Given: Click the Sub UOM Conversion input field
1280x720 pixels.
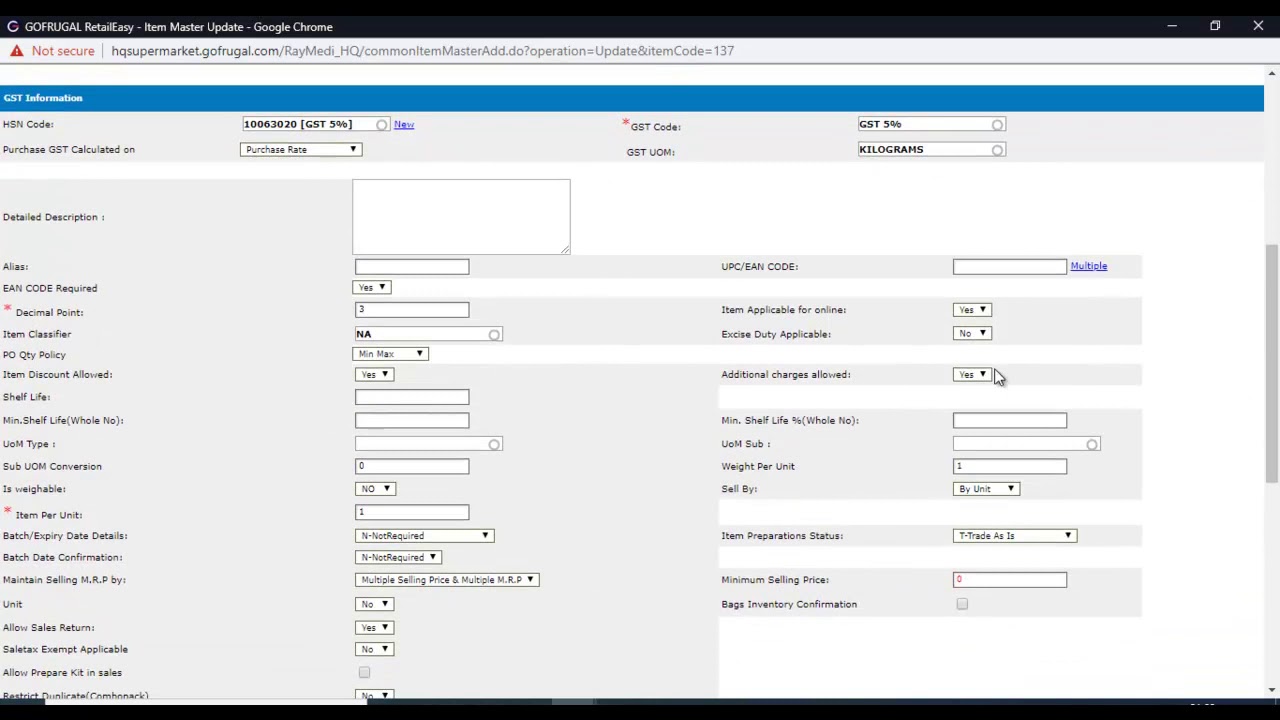Looking at the screenshot, I should click(412, 467).
